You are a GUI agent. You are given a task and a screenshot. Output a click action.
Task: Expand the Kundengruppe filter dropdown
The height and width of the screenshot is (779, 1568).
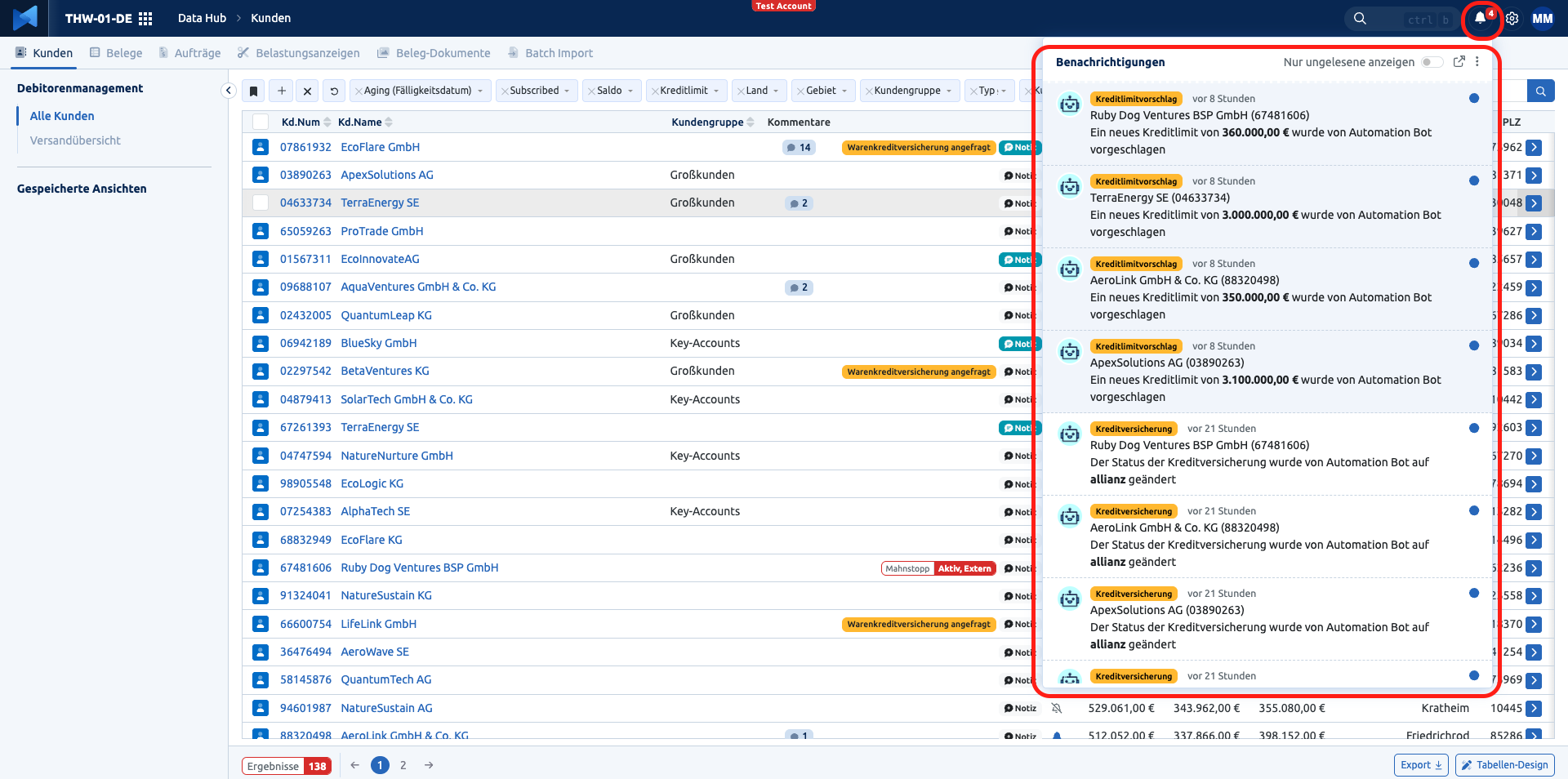click(909, 91)
